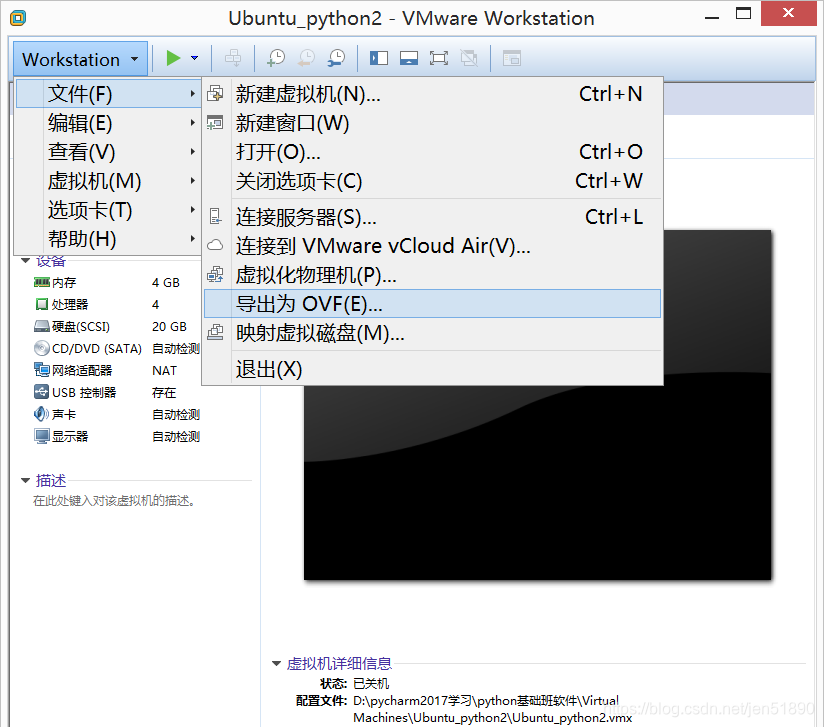Click the console view toolbar icon
Image resolution: width=824 pixels, height=727 pixels.
pos(511,58)
